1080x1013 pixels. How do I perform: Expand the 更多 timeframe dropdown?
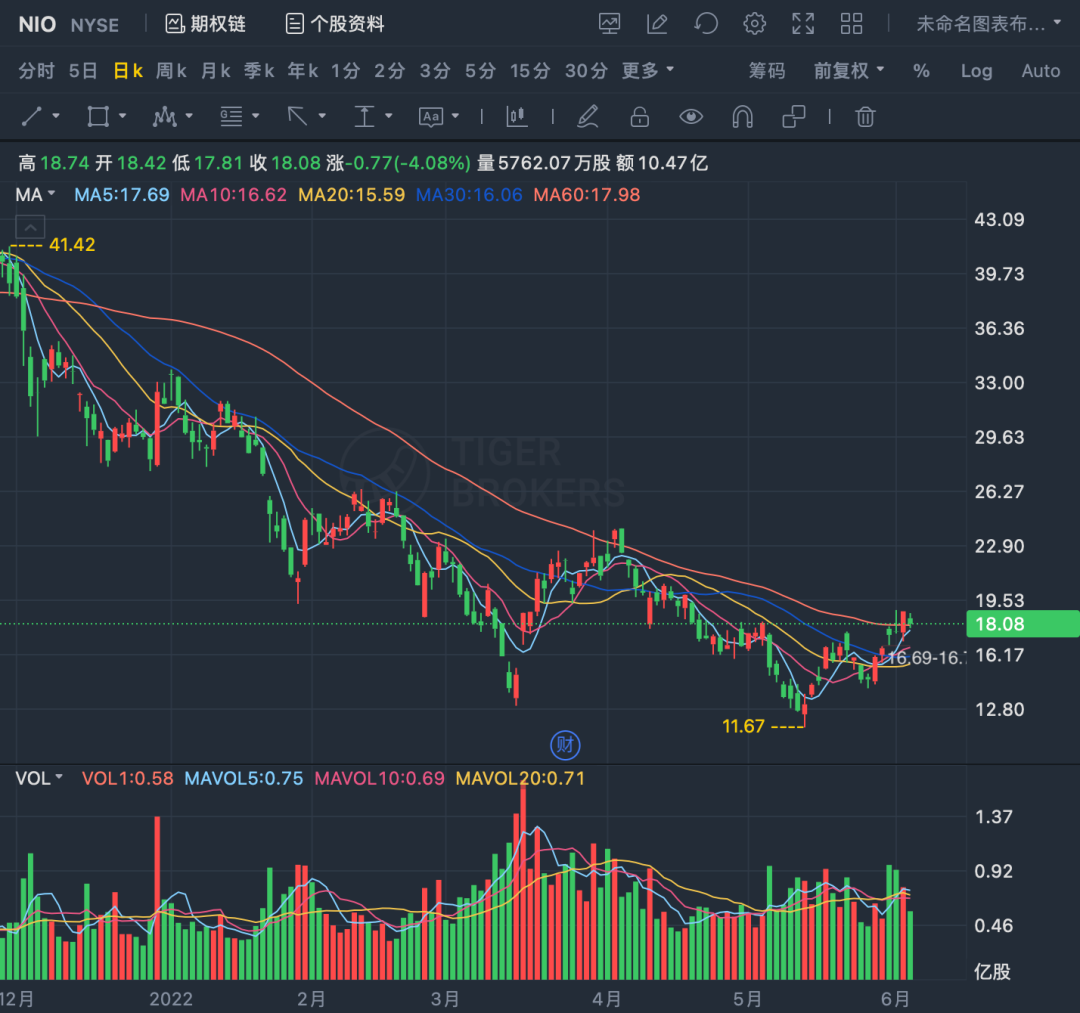(647, 70)
